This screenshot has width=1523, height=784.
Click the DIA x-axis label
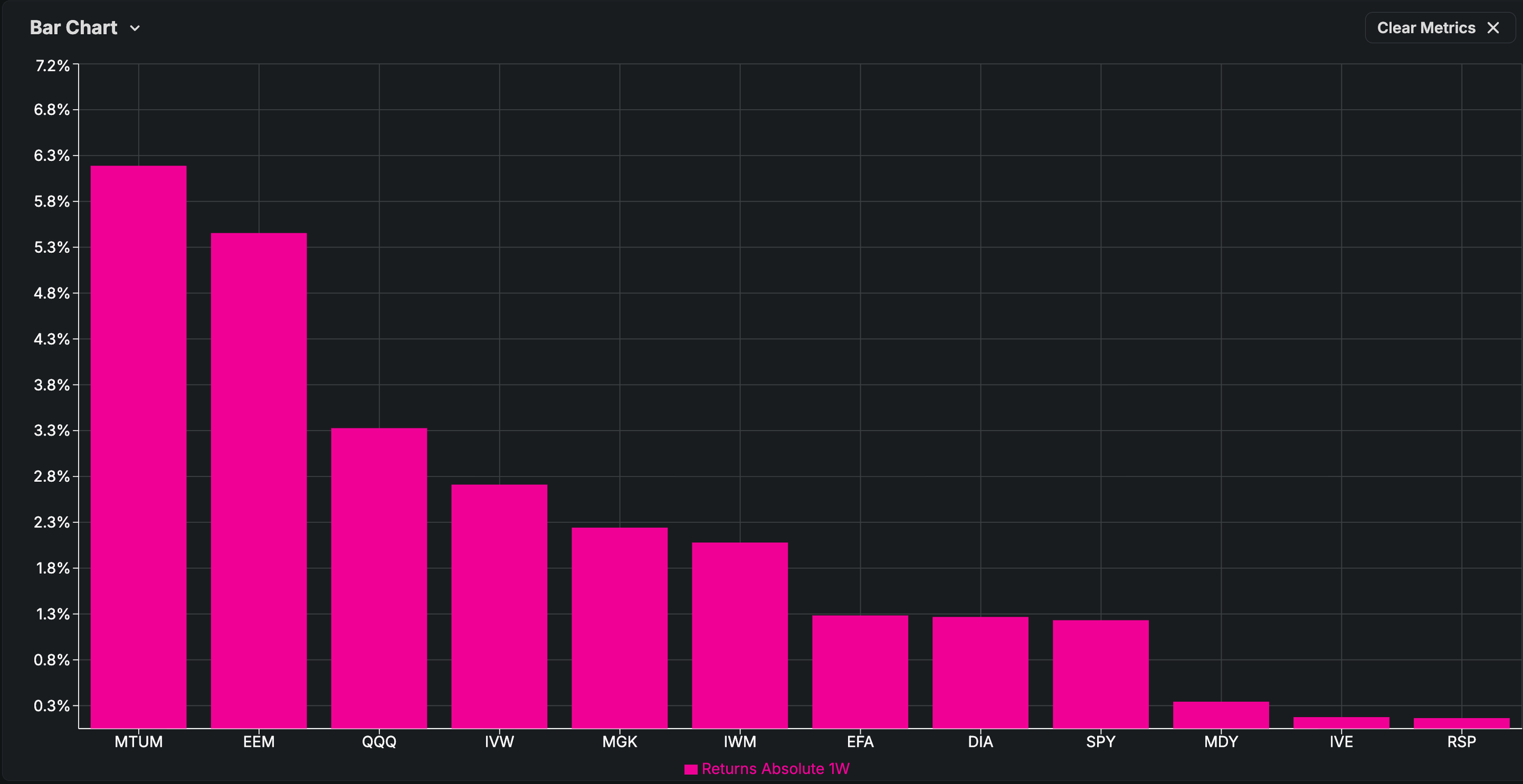click(981, 742)
